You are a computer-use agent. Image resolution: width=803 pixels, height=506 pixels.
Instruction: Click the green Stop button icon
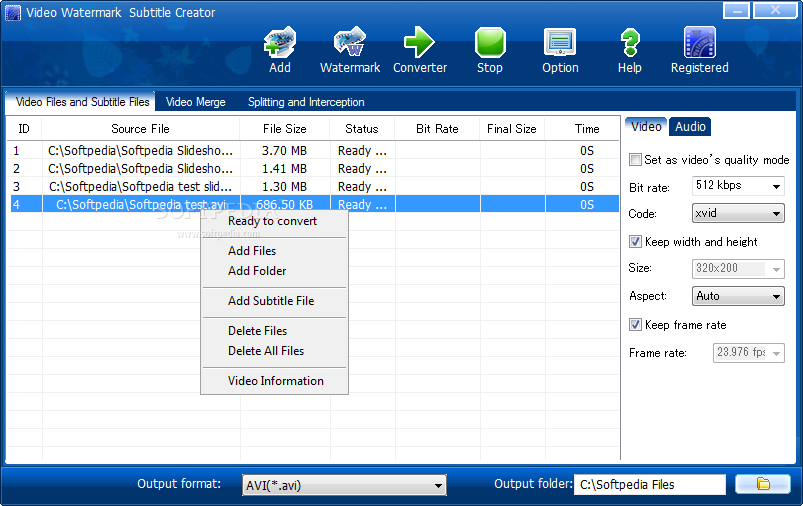coord(490,42)
